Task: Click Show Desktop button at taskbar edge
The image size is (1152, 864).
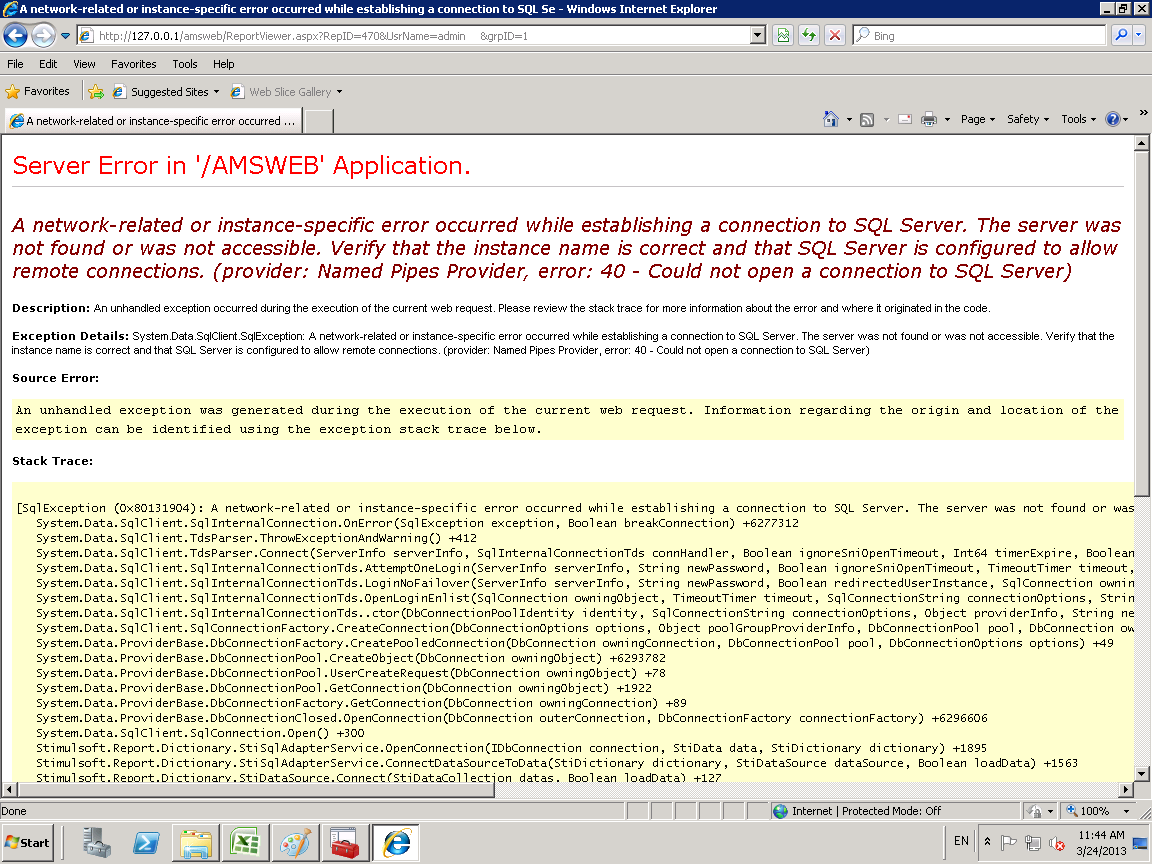Action: click(x=1142, y=843)
